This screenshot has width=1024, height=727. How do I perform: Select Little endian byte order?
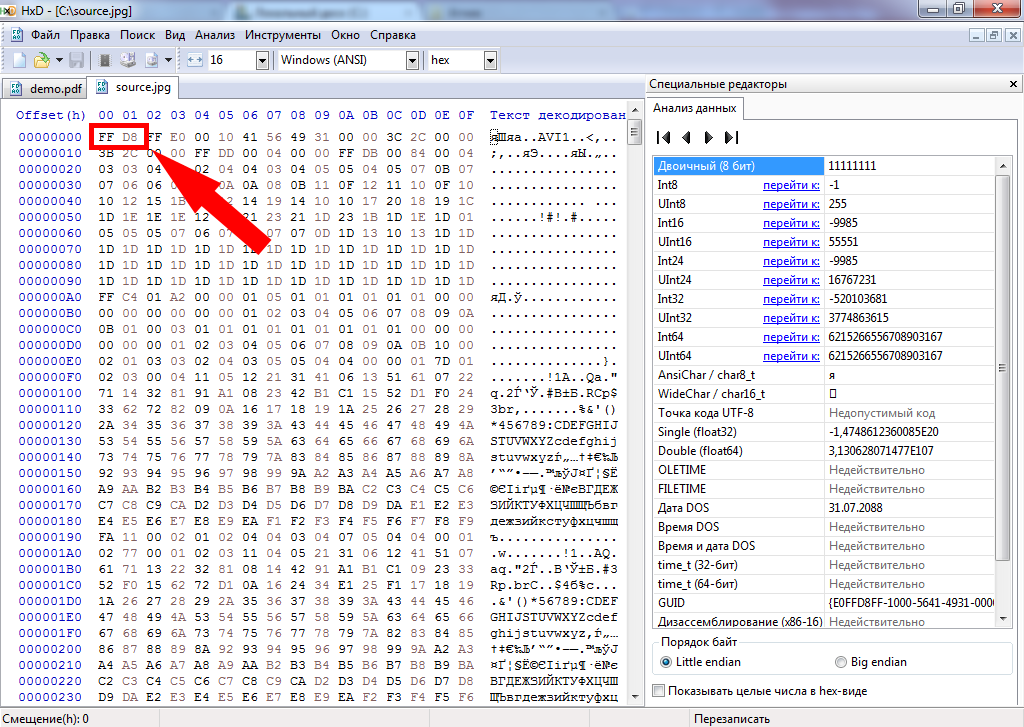667,662
